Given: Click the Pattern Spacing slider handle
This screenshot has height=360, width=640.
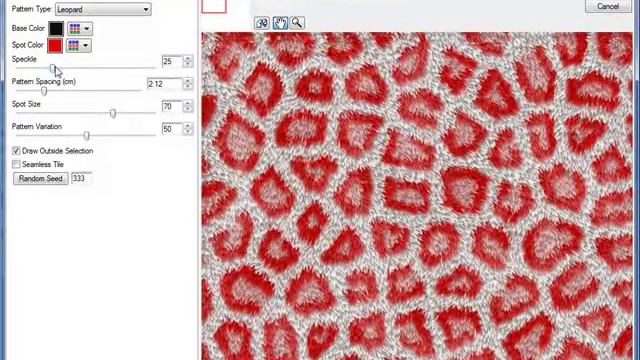Looking at the screenshot, I should point(44,91).
